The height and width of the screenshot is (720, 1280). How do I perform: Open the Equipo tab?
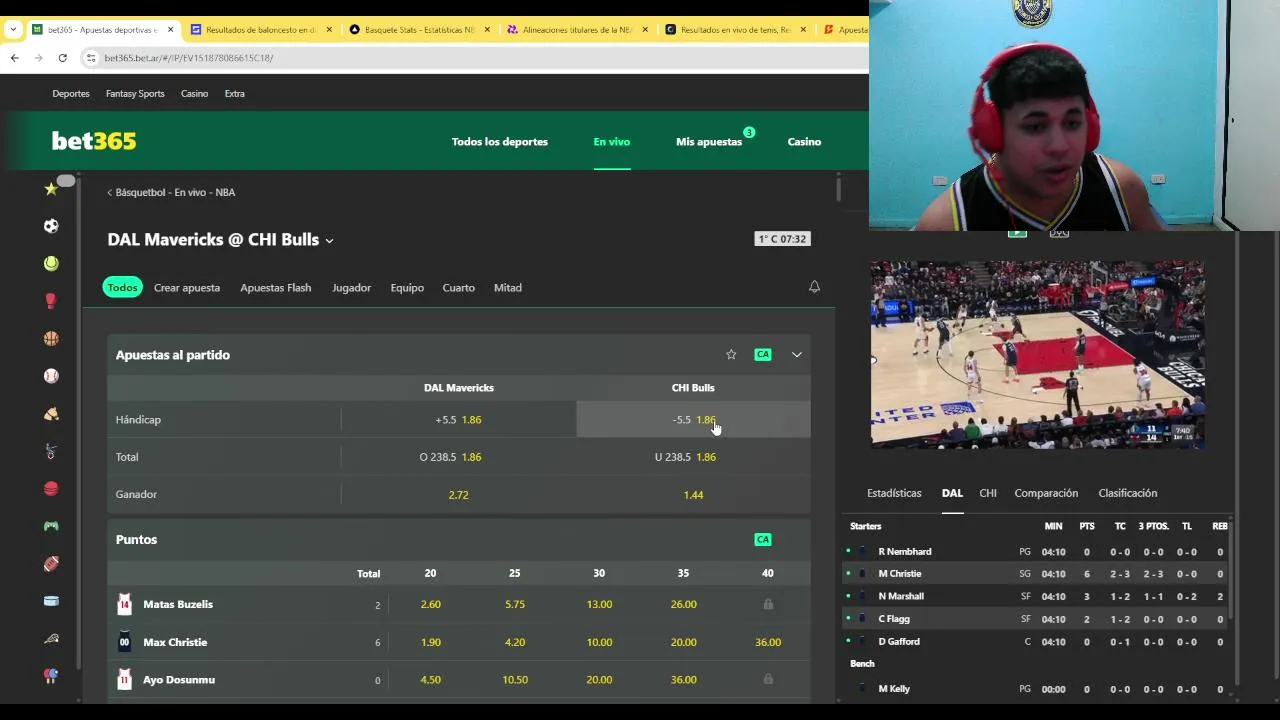(407, 288)
